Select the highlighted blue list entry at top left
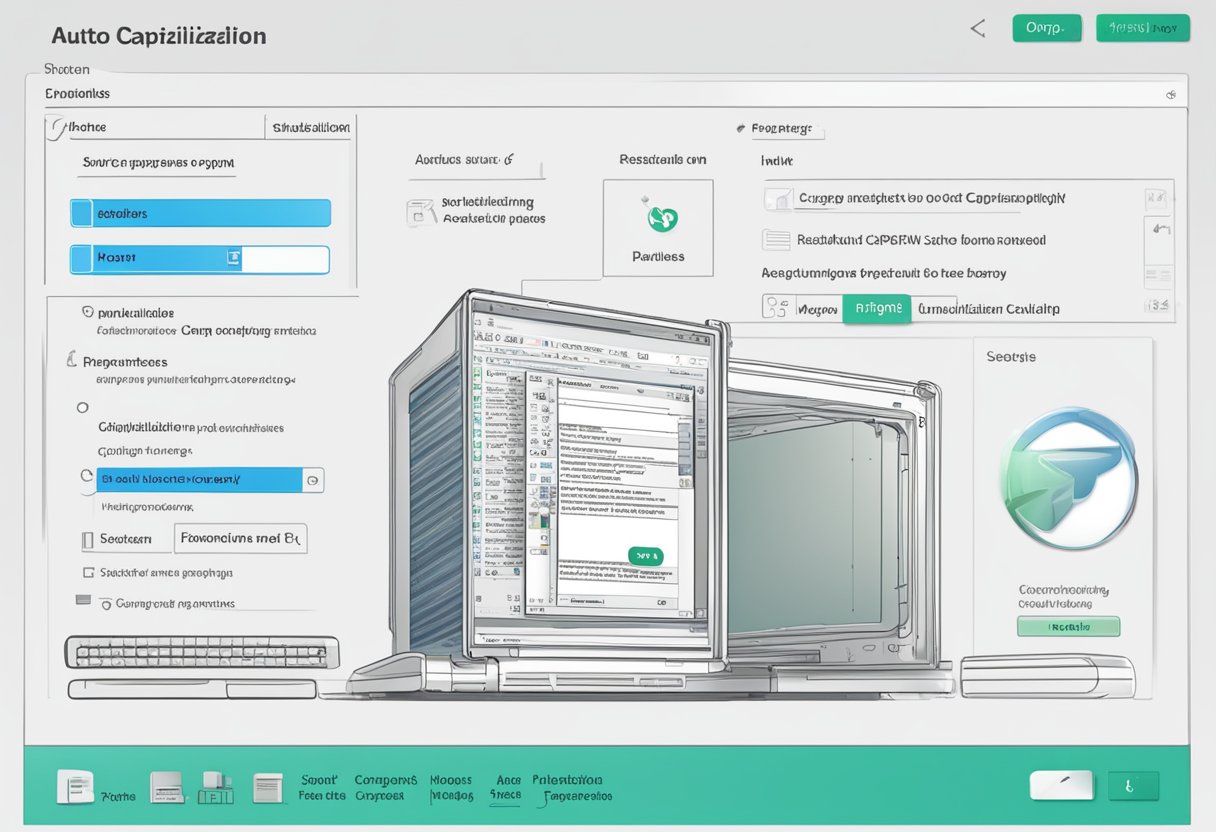This screenshot has height=832, width=1216. tap(200, 212)
